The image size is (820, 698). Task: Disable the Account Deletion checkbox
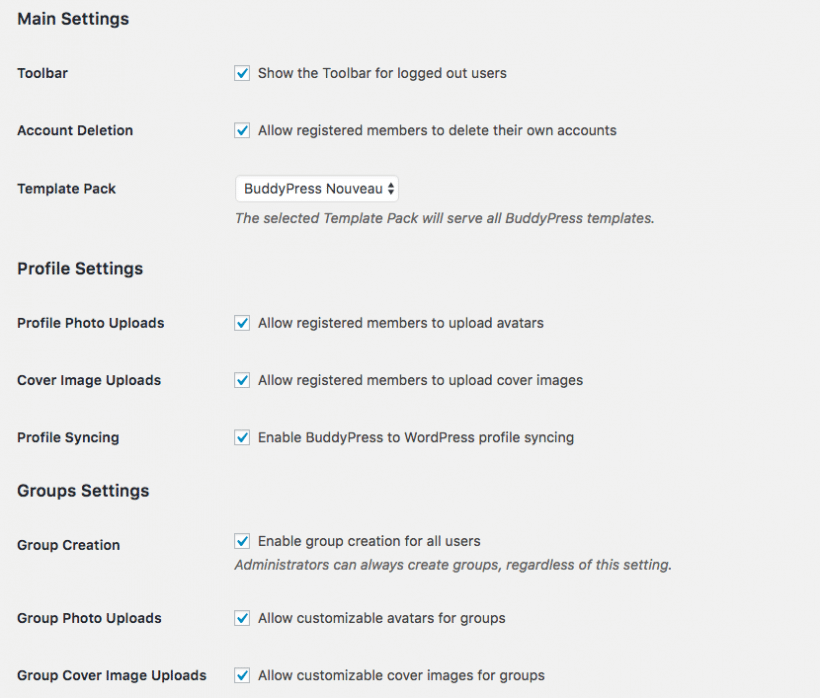point(242,130)
